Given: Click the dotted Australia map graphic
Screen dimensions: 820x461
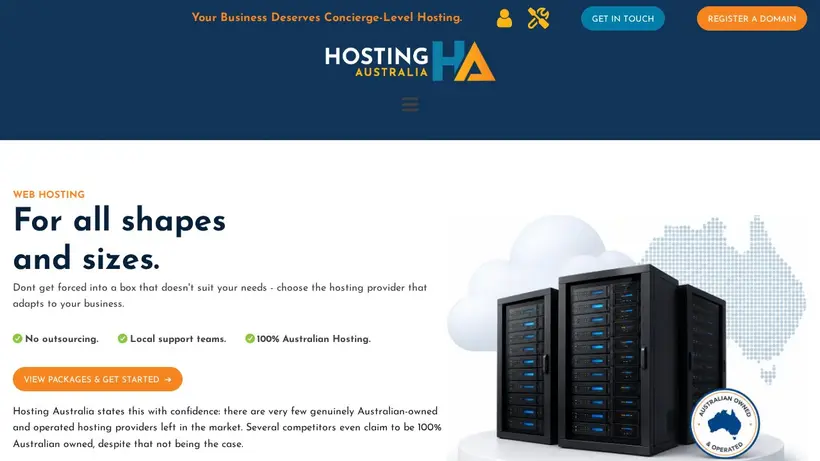Looking at the screenshot, I should [724, 299].
